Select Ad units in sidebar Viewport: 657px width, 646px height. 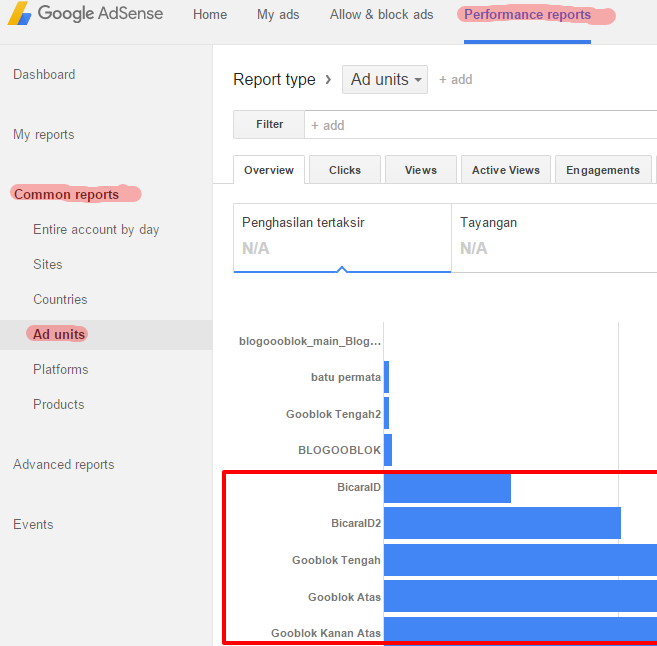pos(59,334)
